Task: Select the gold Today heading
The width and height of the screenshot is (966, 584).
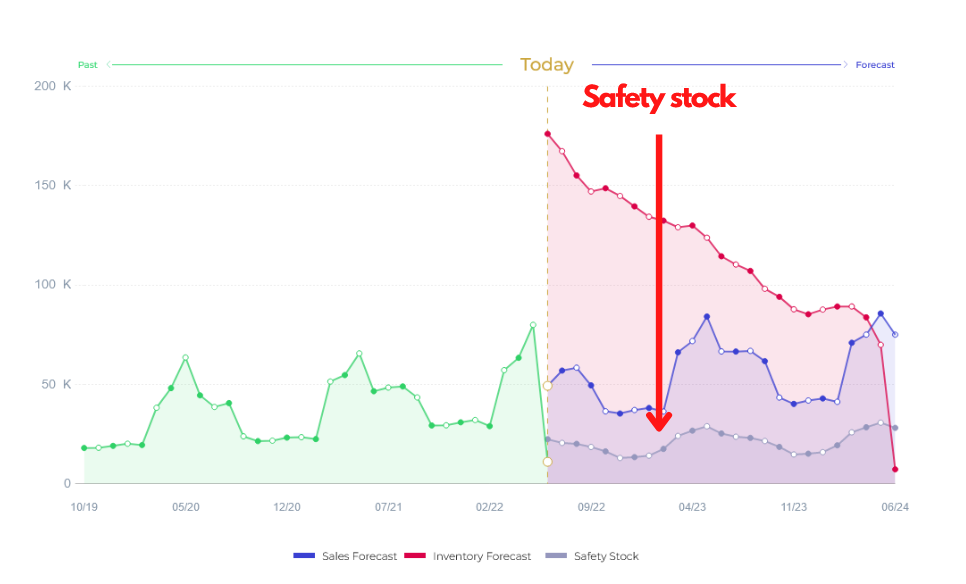Action: [x=547, y=65]
